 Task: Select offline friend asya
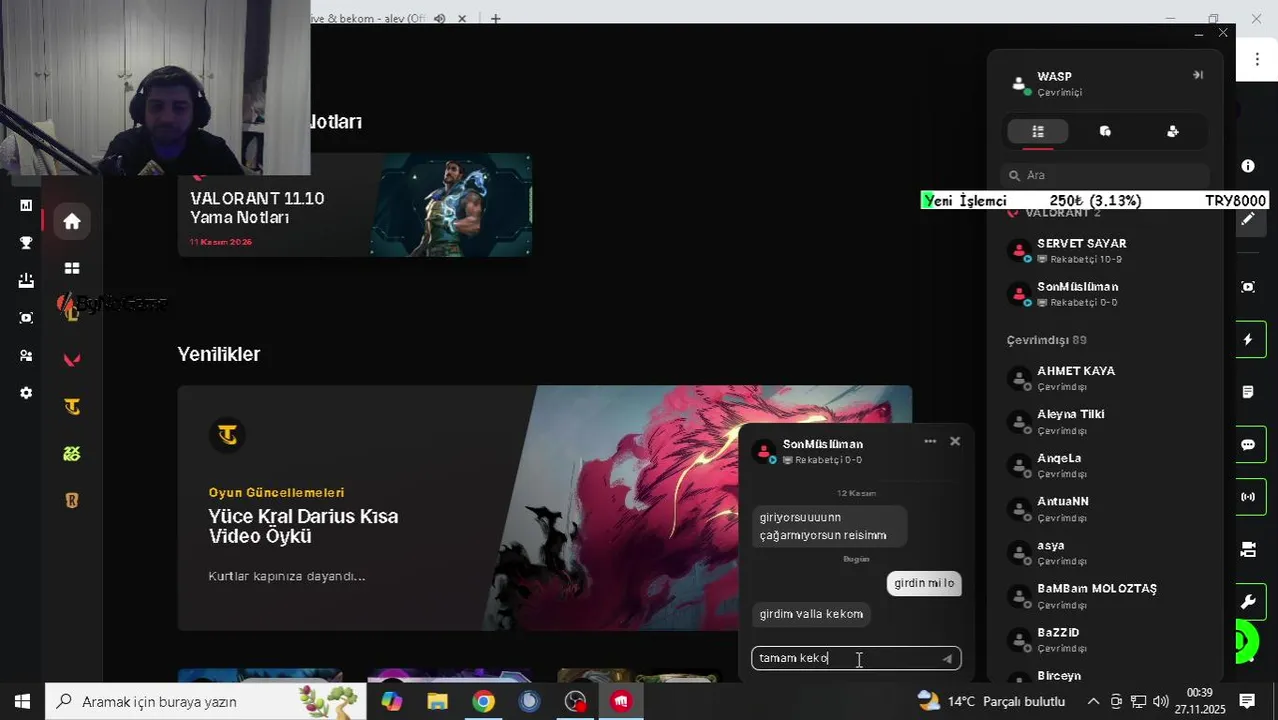(1105, 553)
